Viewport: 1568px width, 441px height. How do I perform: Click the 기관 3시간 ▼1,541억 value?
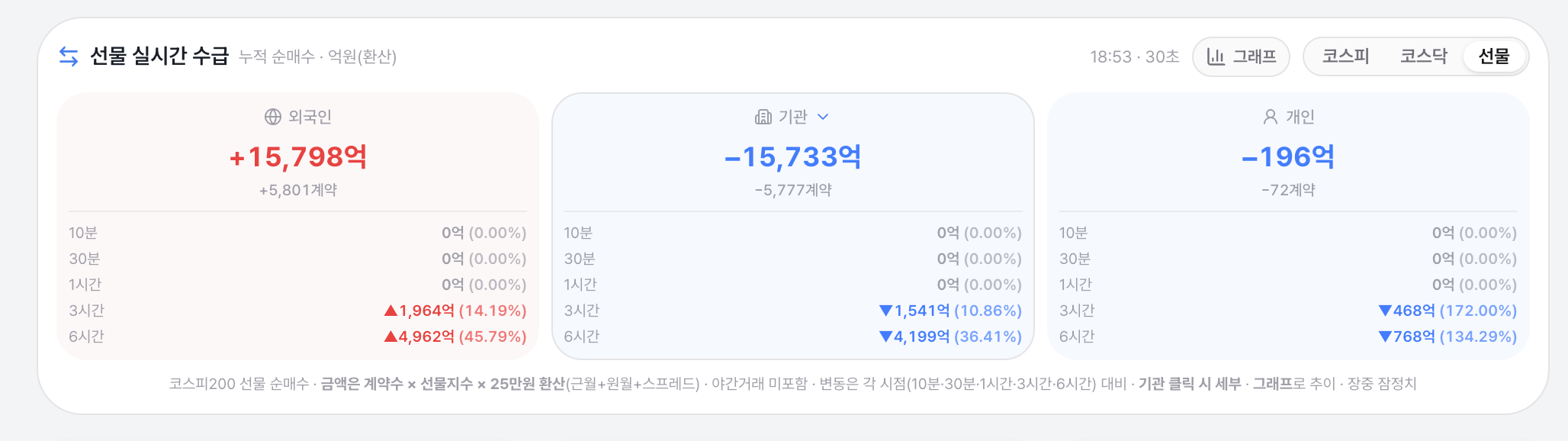pyautogui.click(x=950, y=311)
